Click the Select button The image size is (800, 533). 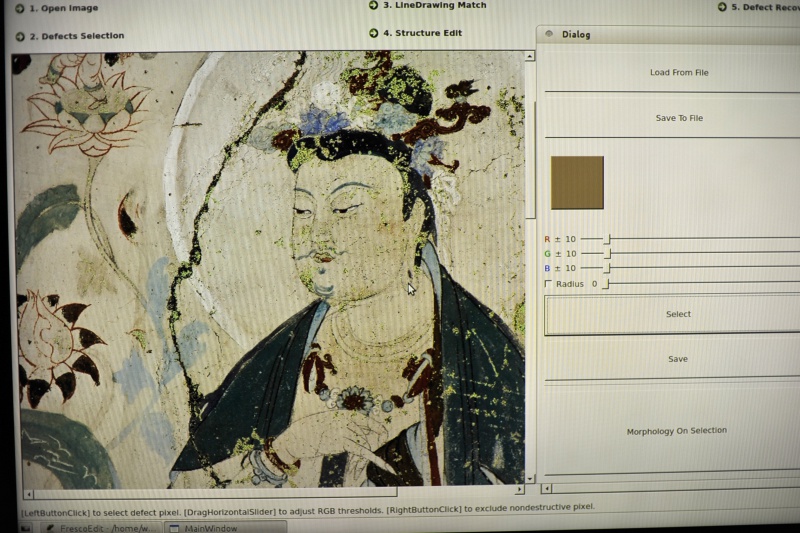pos(678,314)
